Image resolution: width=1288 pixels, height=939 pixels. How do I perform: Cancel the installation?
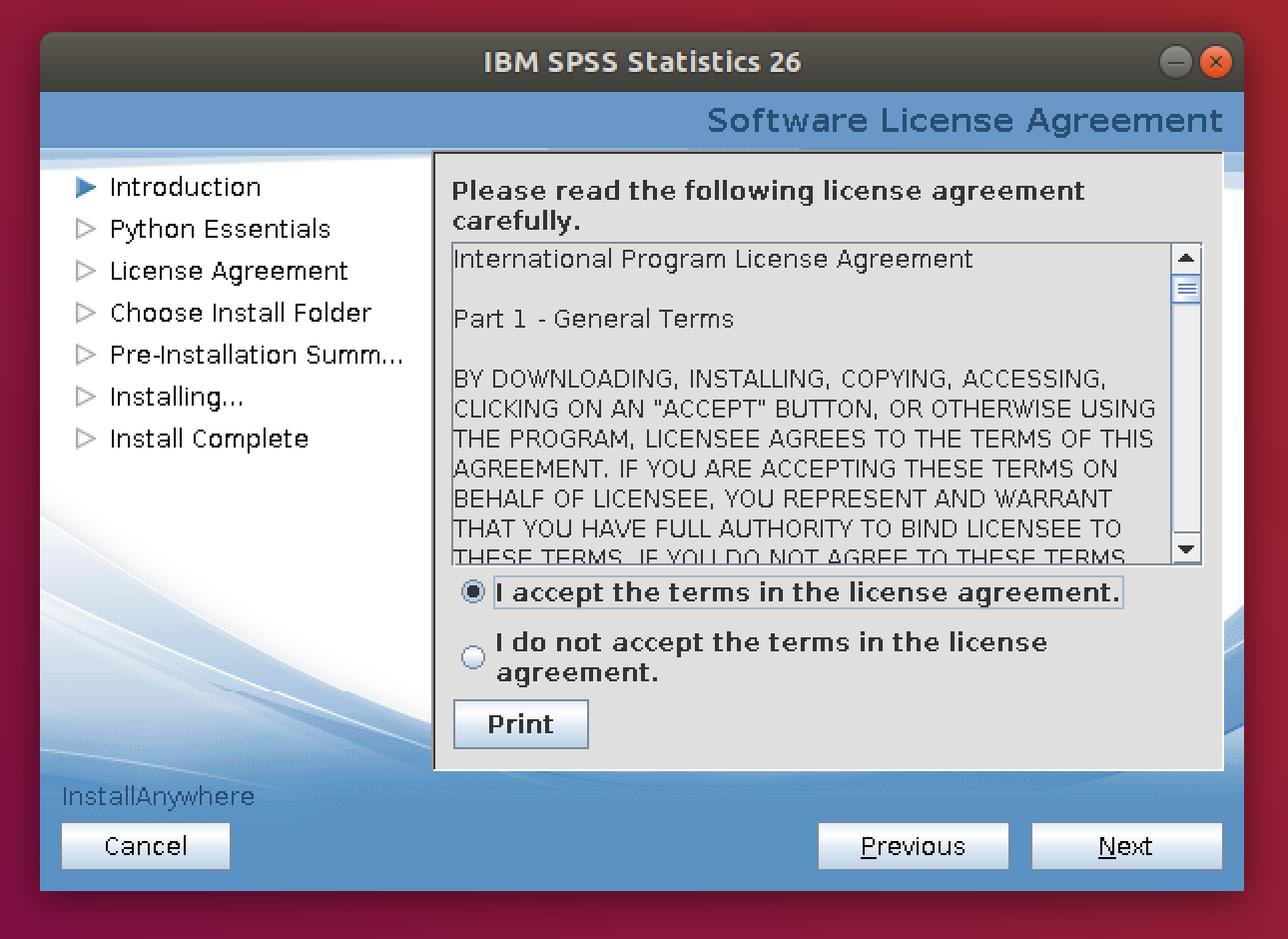click(146, 846)
